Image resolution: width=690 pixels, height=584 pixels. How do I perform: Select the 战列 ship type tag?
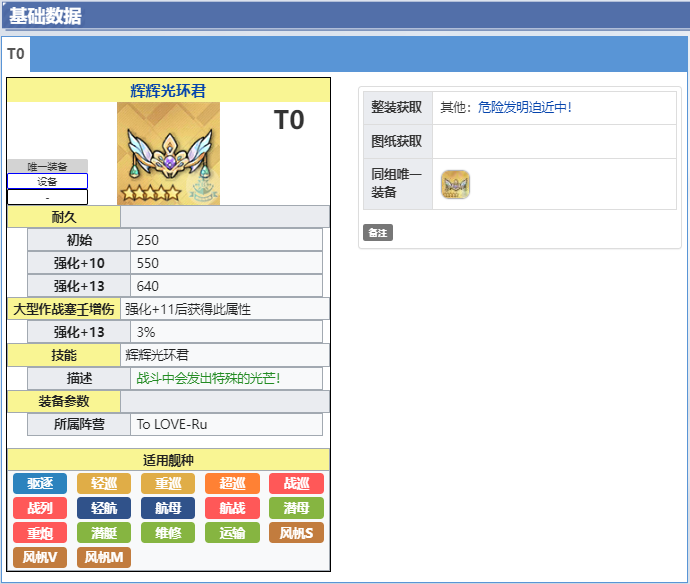pos(40,508)
